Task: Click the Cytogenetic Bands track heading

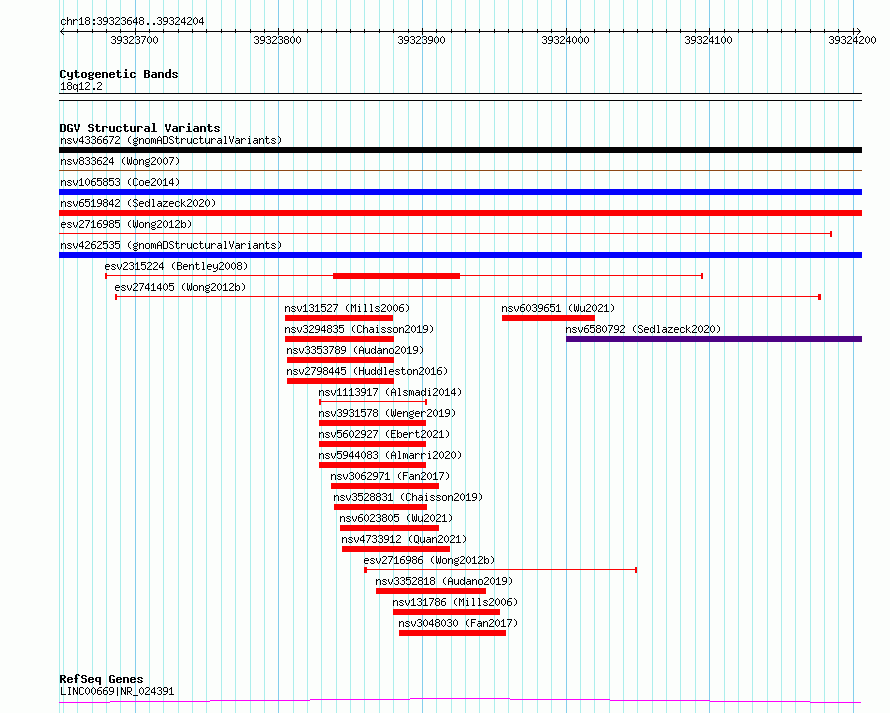Action: tap(119, 74)
